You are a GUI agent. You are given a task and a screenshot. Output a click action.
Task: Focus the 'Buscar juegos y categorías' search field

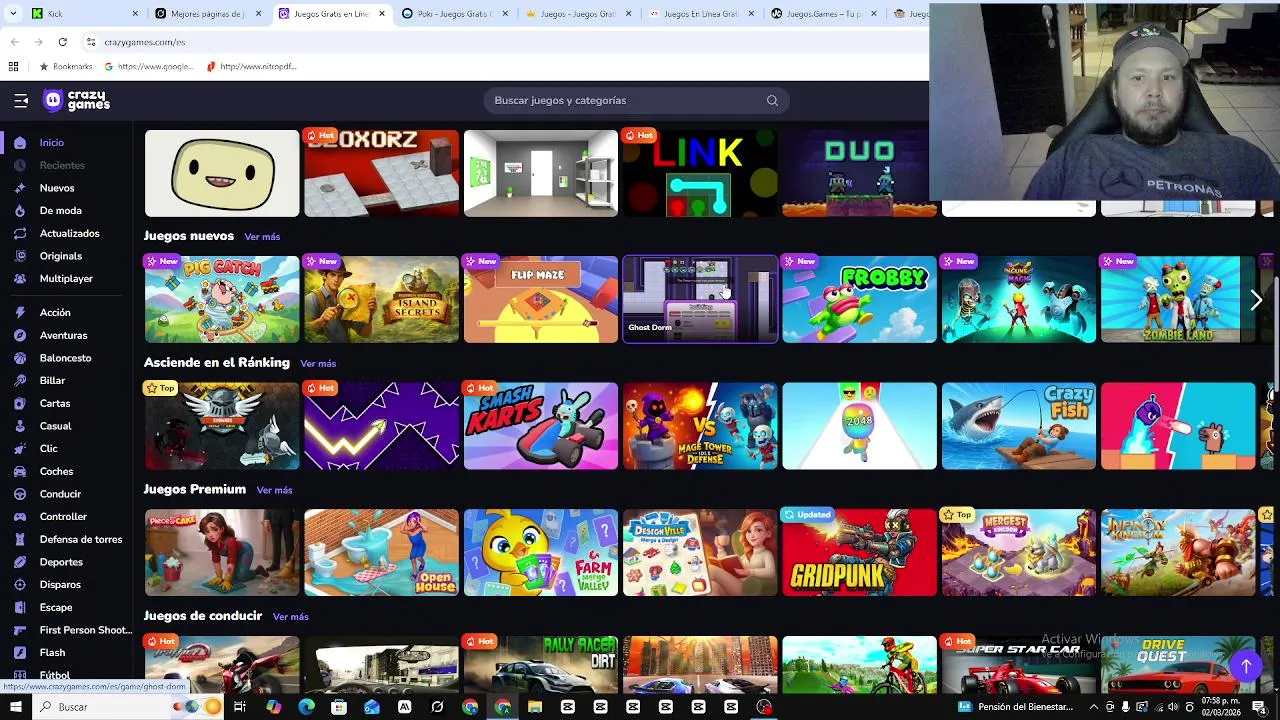(636, 100)
